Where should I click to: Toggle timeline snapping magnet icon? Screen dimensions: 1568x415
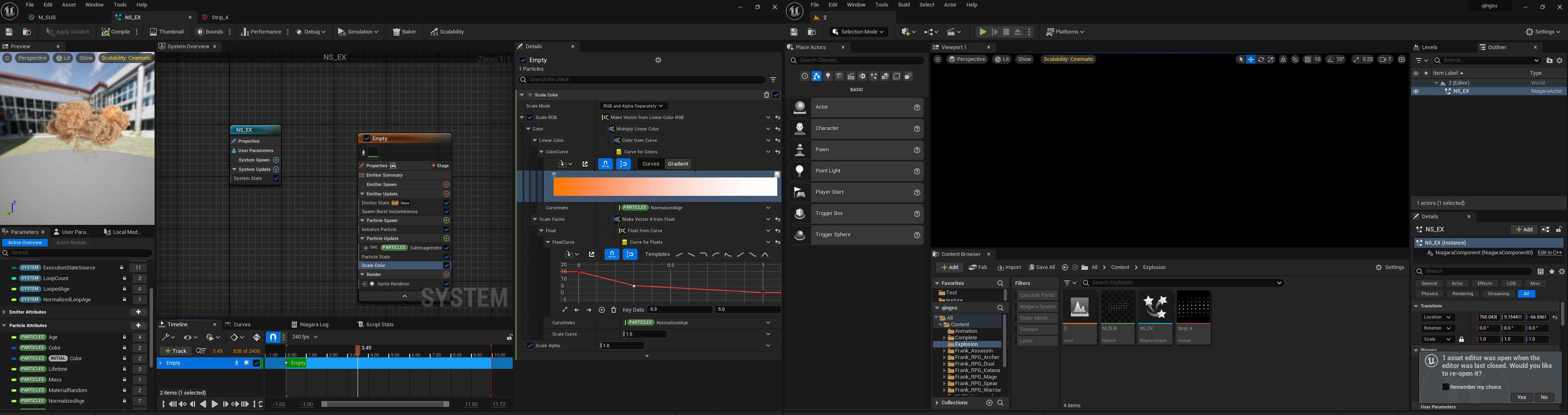pos(273,337)
